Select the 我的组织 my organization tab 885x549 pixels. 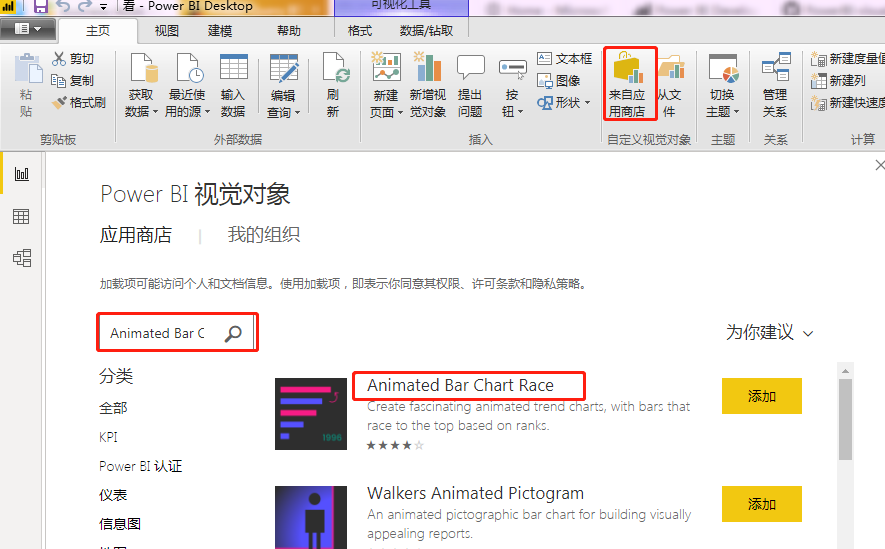(264, 235)
